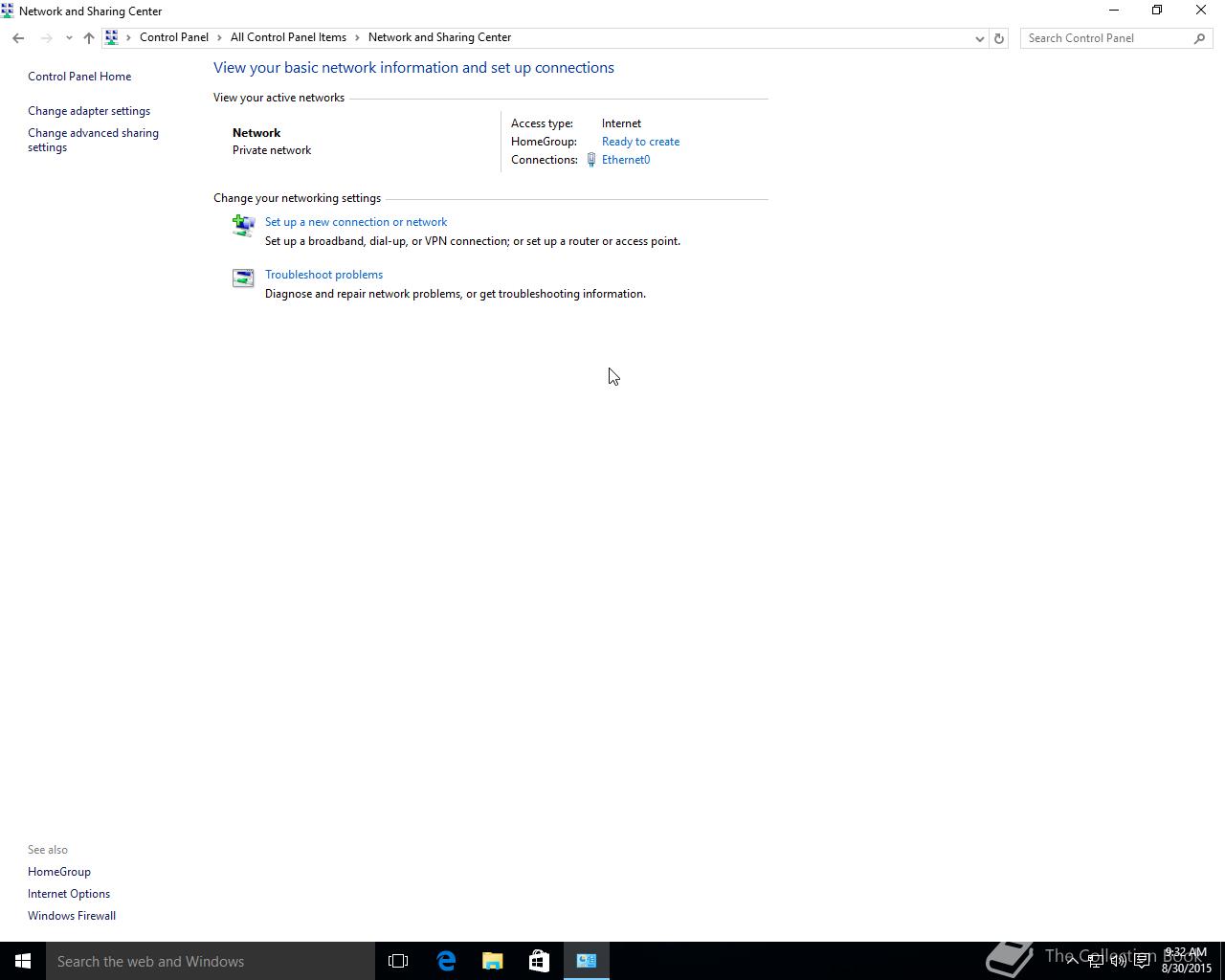Restore down the window
This screenshot has height=980, width=1225.
click(x=1157, y=11)
